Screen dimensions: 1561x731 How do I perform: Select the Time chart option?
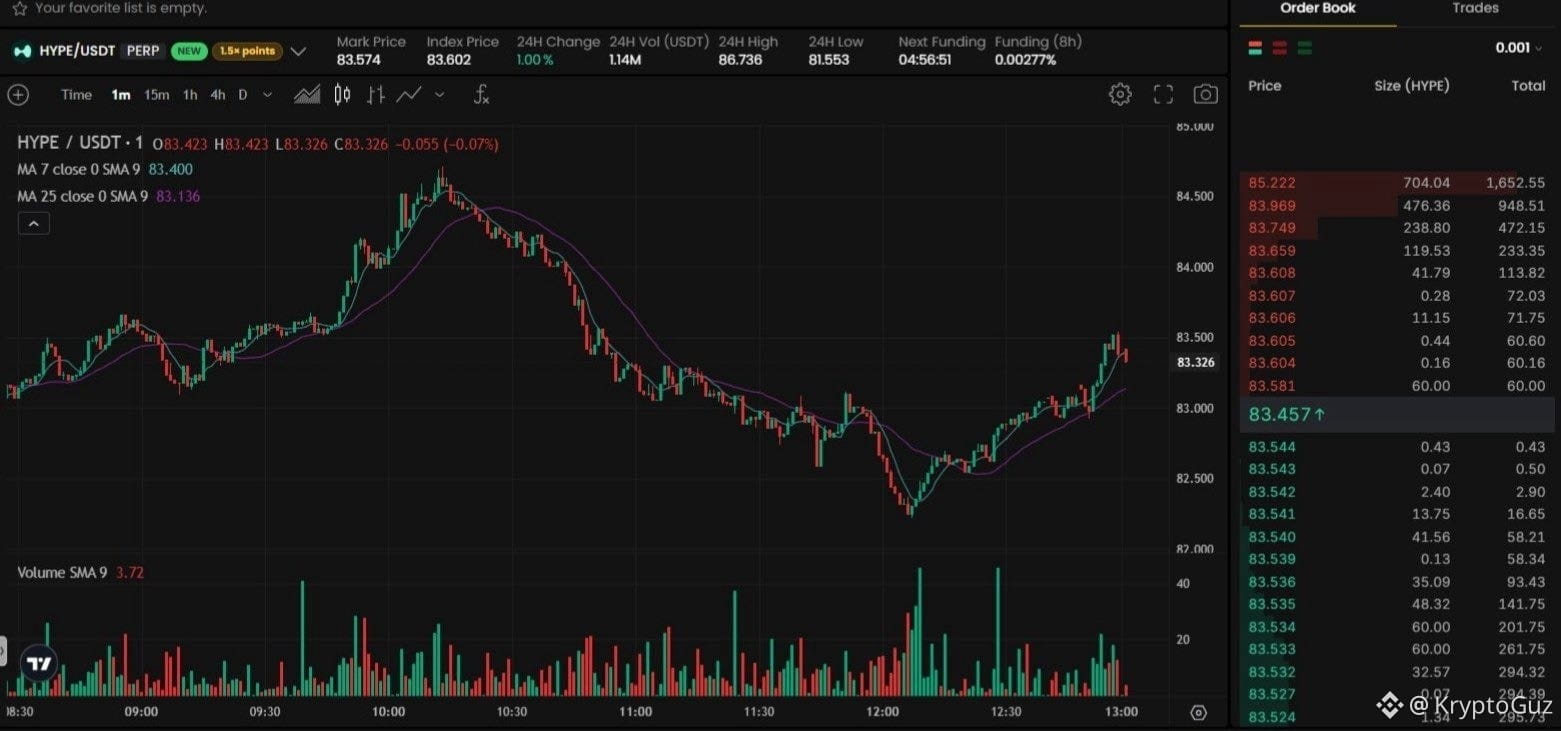tap(76, 95)
